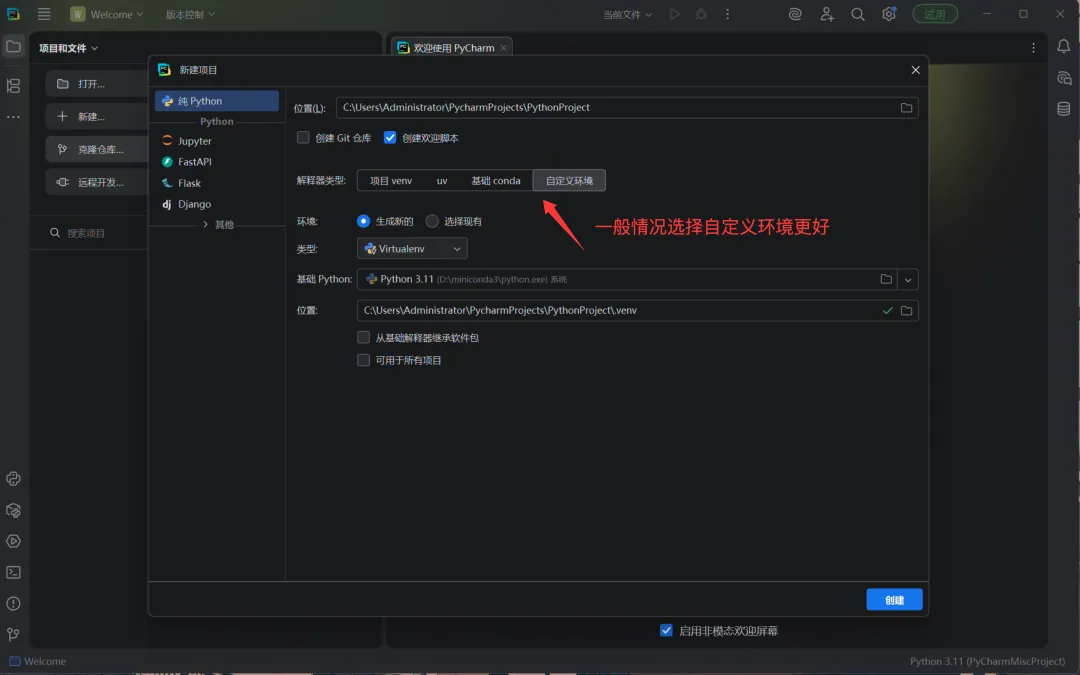This screenshot has height=675, width=1080.
Task: Toggle 启用非模态欢迎屏幕 checkbox
Action: coord(666,630)
